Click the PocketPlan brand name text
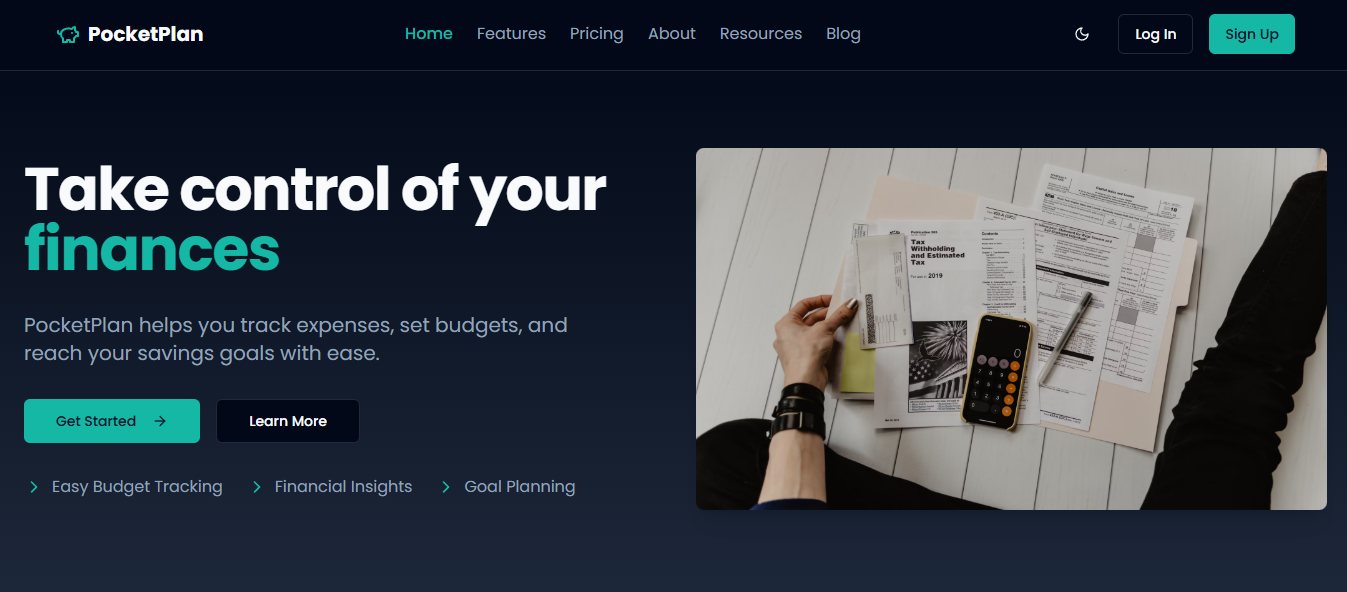 [145, 34]
